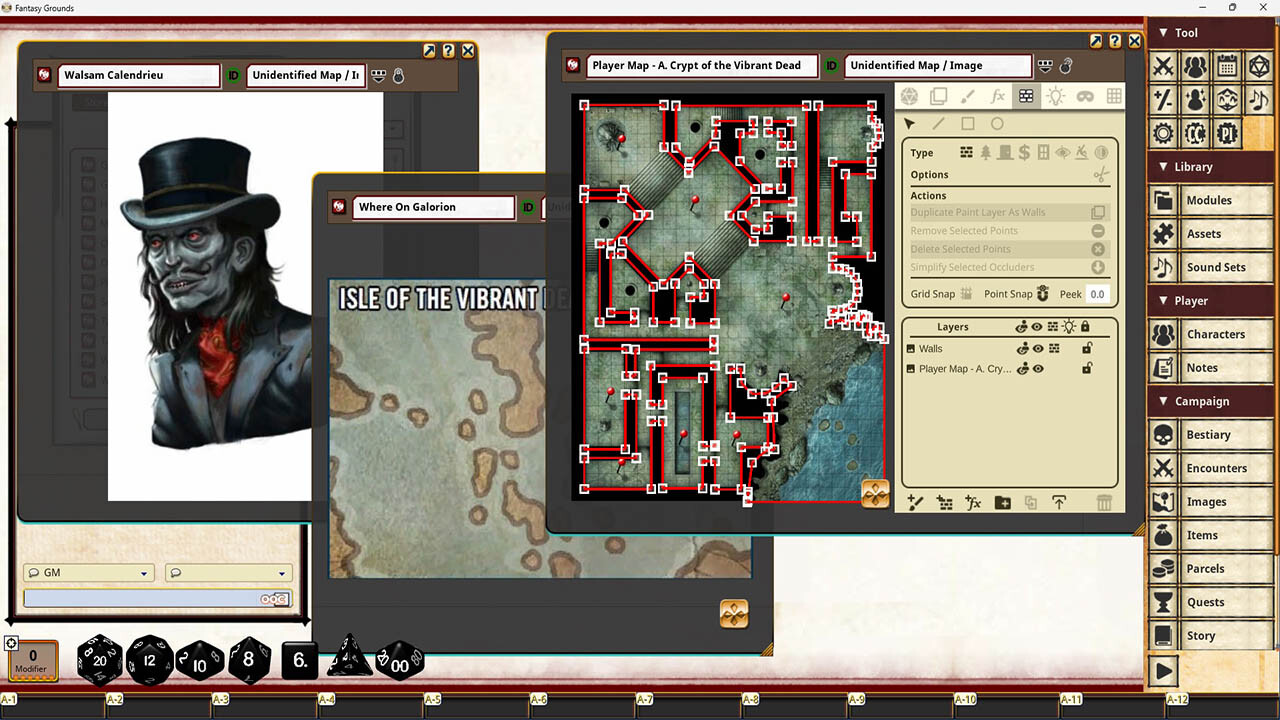Click the d20 die
This screenshot has height=720, width=1280.
99,661
